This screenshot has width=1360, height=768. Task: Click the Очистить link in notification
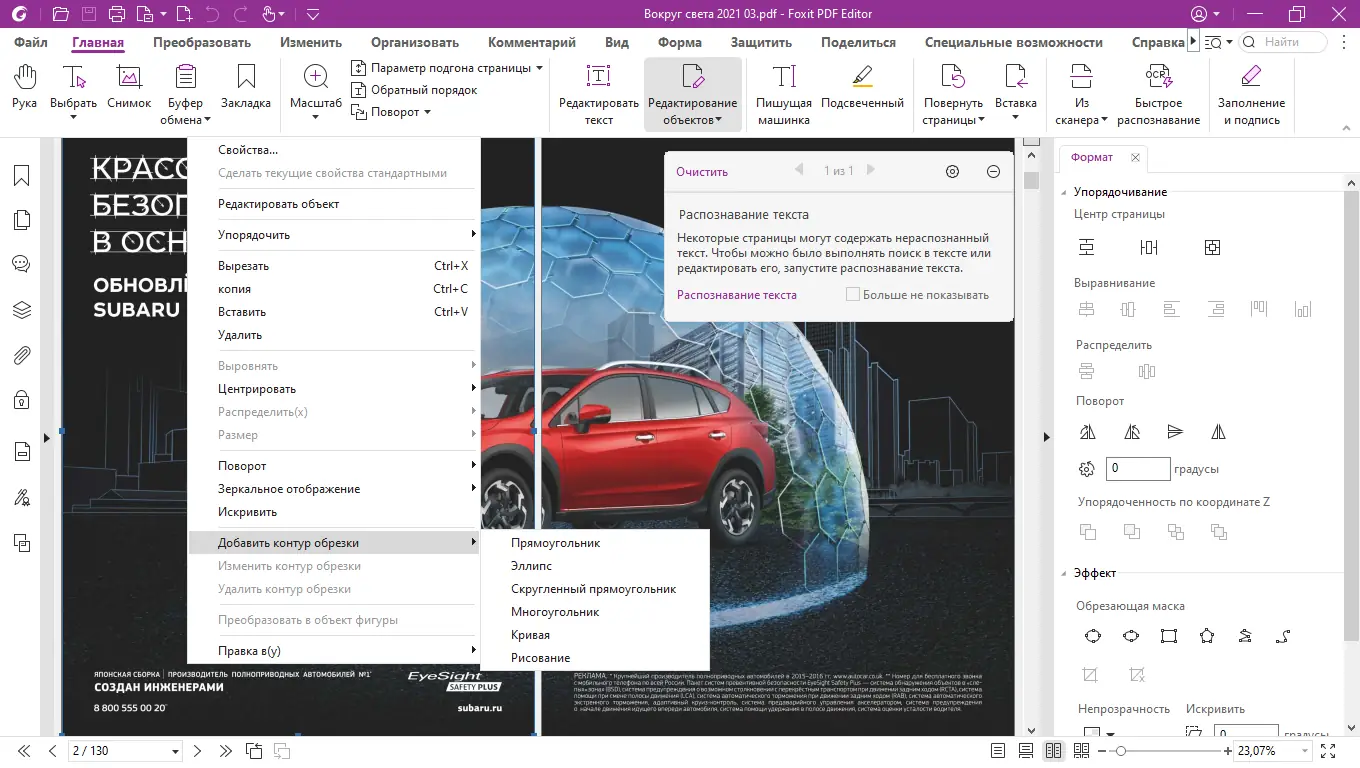click(702, 172)
